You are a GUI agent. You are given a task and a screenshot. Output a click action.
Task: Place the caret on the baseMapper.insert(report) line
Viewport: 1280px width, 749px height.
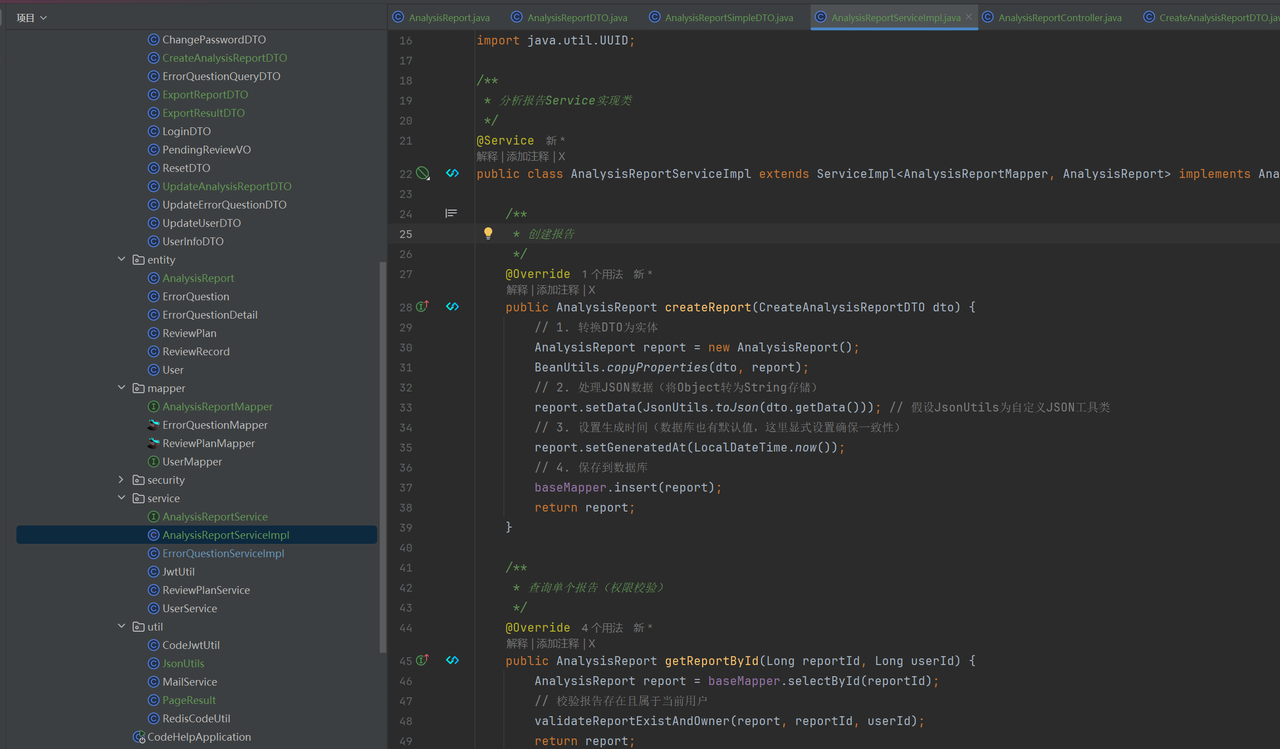click(x=628, y=487)
